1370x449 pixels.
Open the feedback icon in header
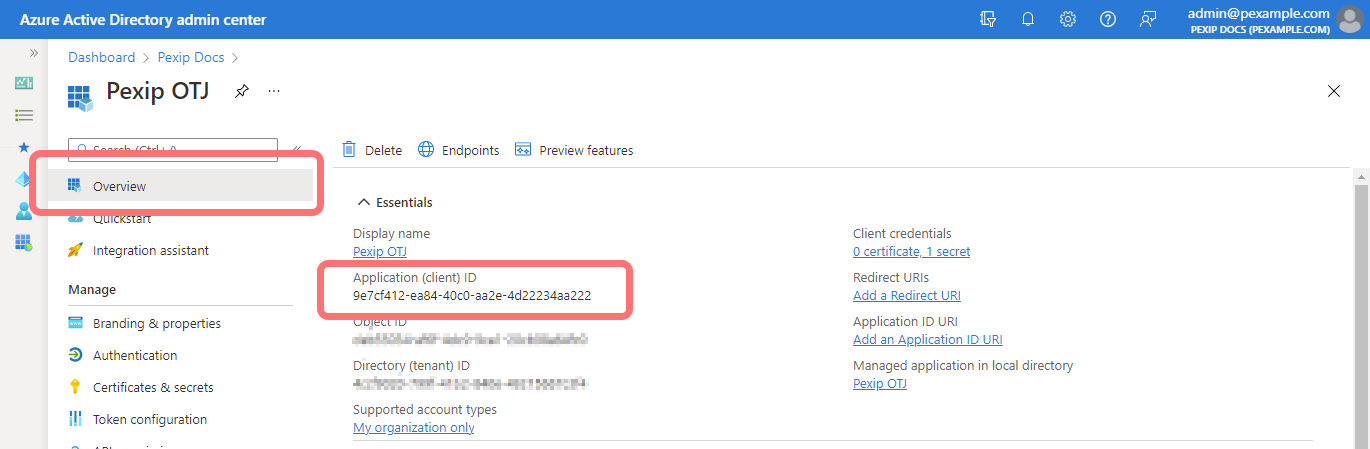coord(1148,19)
